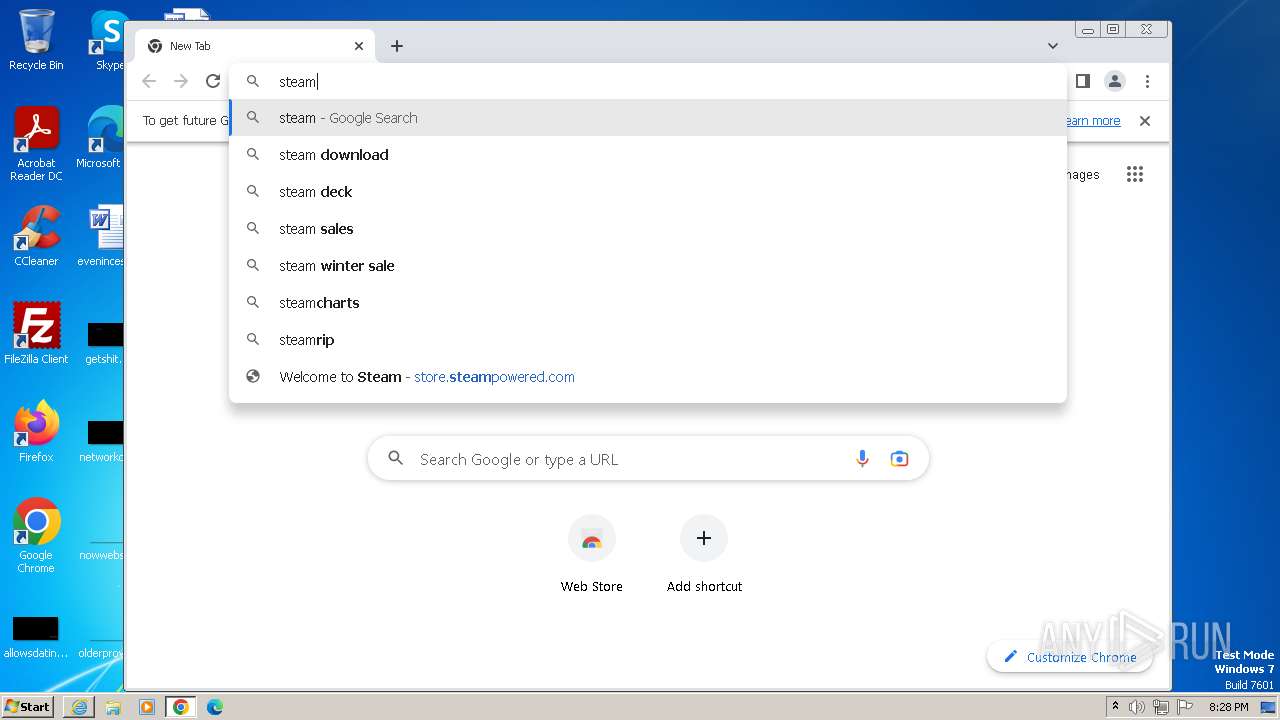Open a new tab with the plus button

397,46
